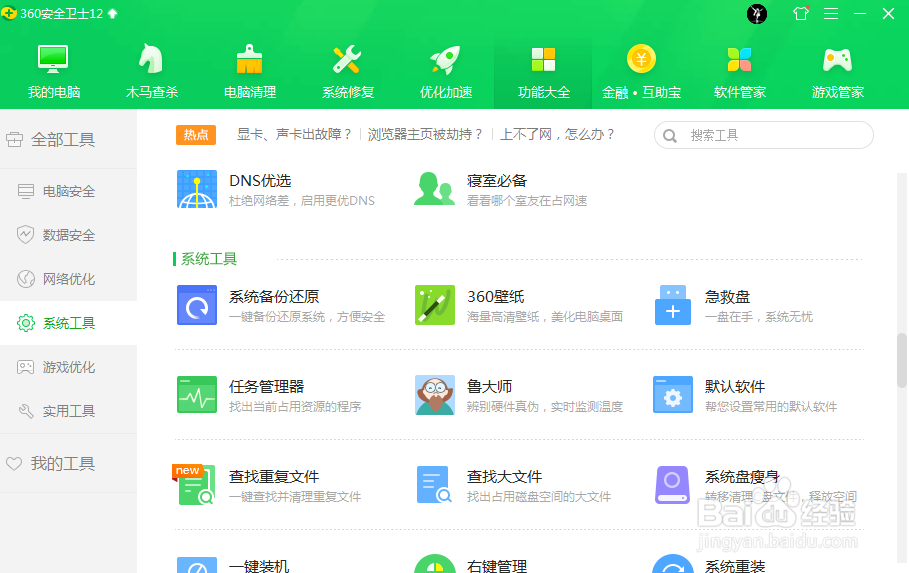This screenshot has height=573, width=909.
Task: Click the upgrade arrow next to 360安全卫士12
Action: tap(112, 13)
